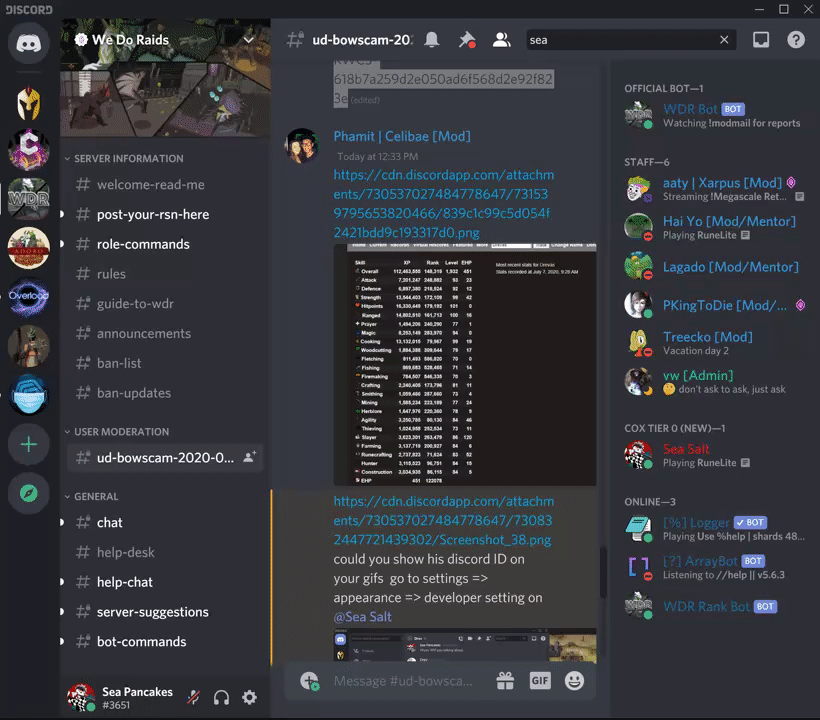Click Phamit's message avatar
The height and width of the screenshot is (720, 820).
click(302, 146)
